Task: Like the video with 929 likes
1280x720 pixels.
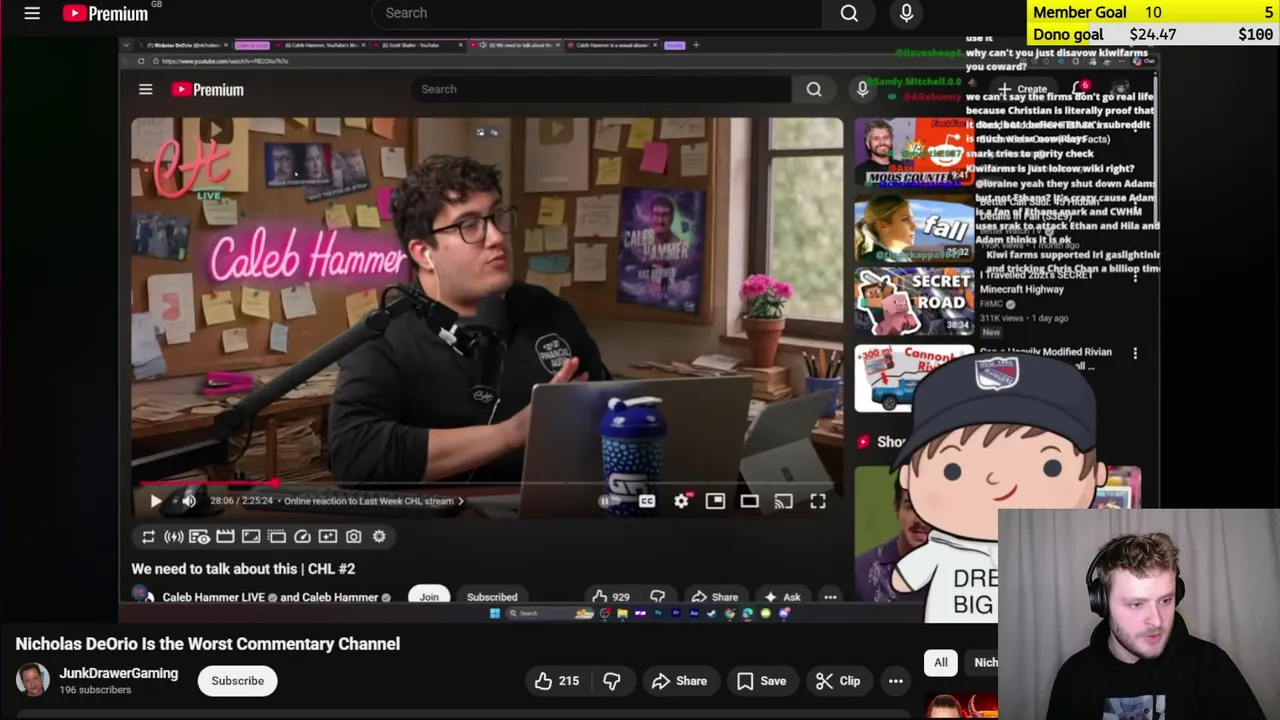Action: (611, 597)
